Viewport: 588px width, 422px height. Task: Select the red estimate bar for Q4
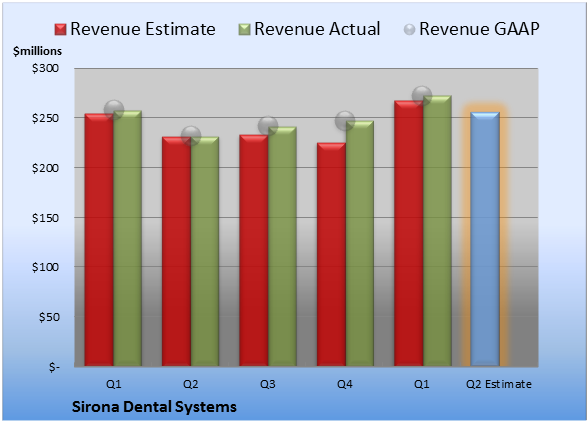331,254
